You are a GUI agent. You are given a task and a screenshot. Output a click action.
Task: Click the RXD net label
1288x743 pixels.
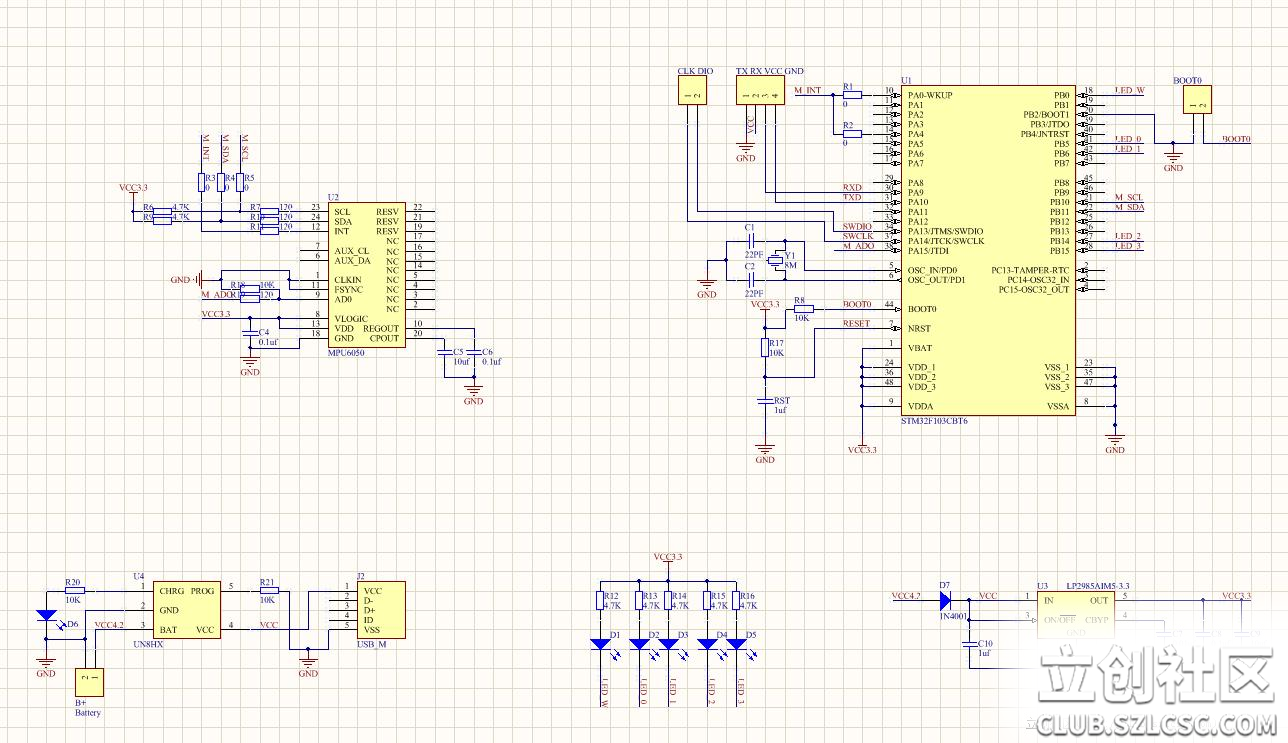852,187
